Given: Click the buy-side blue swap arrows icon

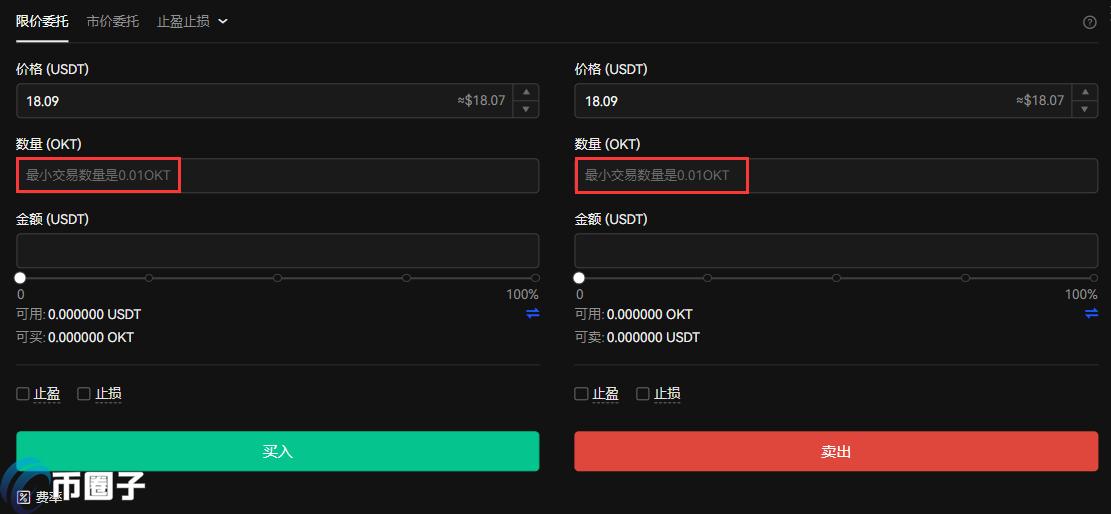Looking at the screenshot, I should pos(533,313).
